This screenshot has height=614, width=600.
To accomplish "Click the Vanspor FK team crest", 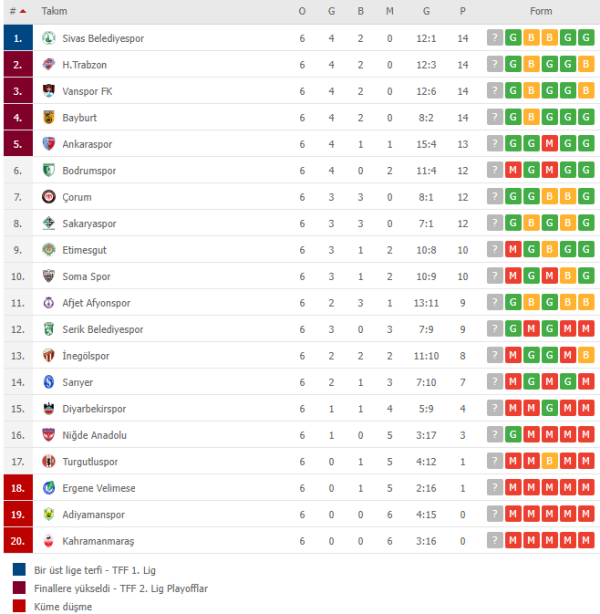I will (x=49, y=91).
